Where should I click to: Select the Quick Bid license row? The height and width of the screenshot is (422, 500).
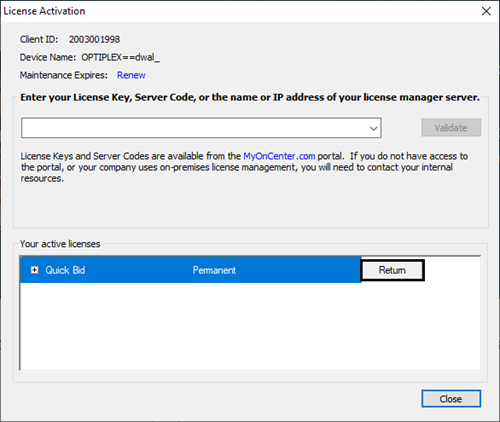tap(190, 270)
